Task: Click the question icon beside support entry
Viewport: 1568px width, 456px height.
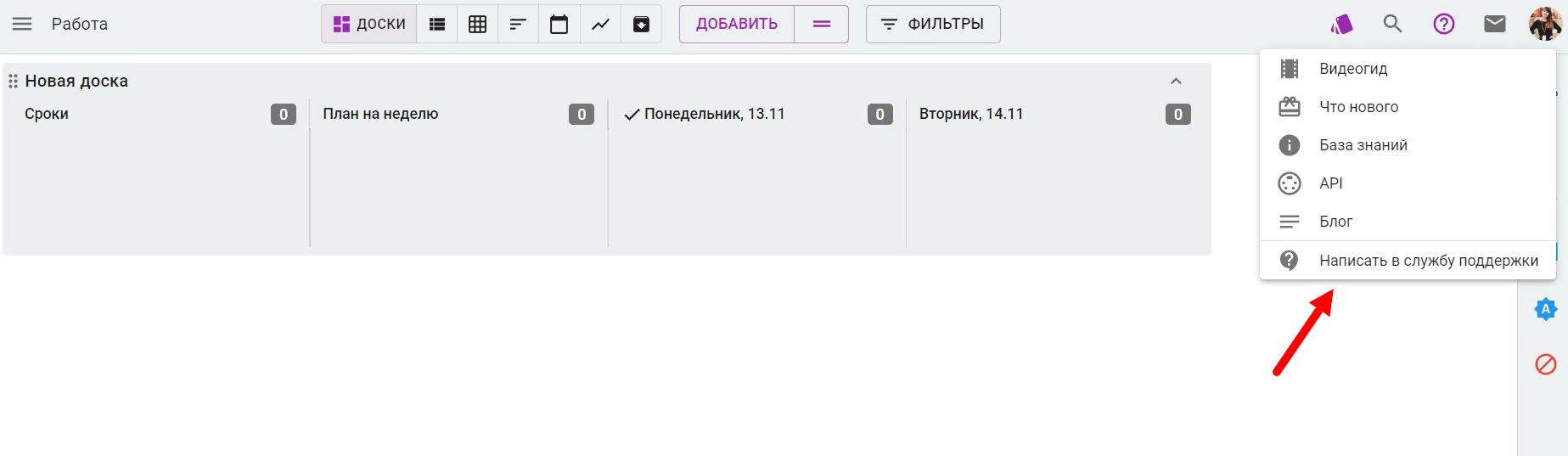Action: click(x=1290, y=260)
